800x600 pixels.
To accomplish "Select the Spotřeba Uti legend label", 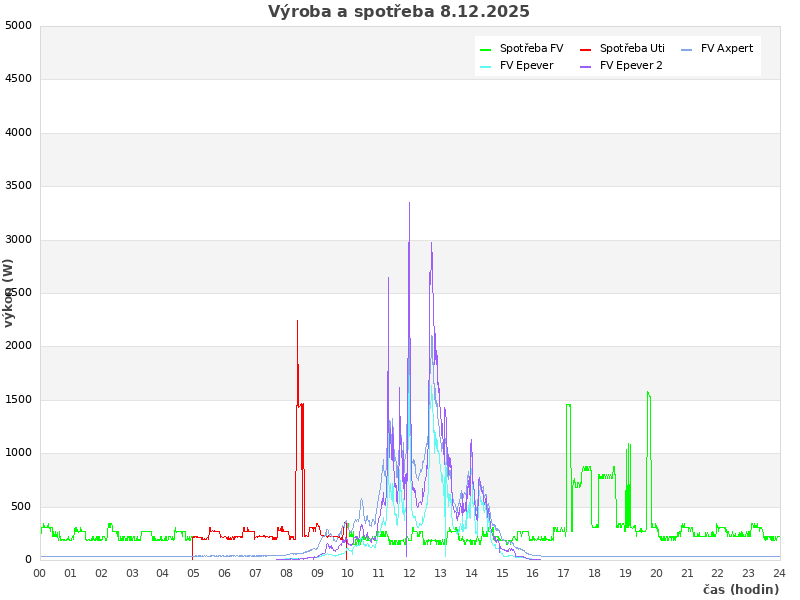I will pos(632,49).
